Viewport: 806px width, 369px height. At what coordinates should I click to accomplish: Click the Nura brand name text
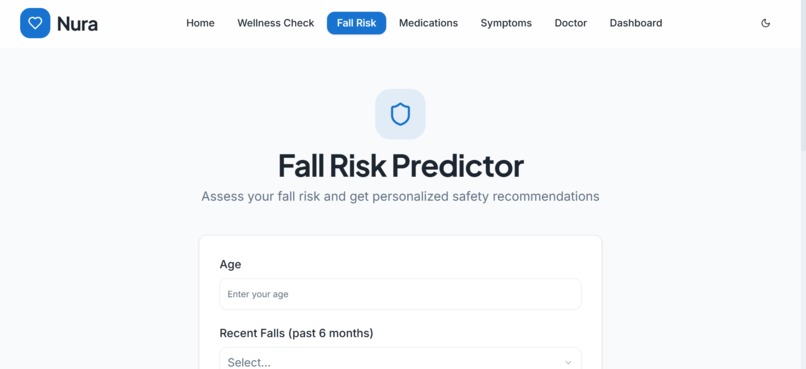click(x=77, y=24)
